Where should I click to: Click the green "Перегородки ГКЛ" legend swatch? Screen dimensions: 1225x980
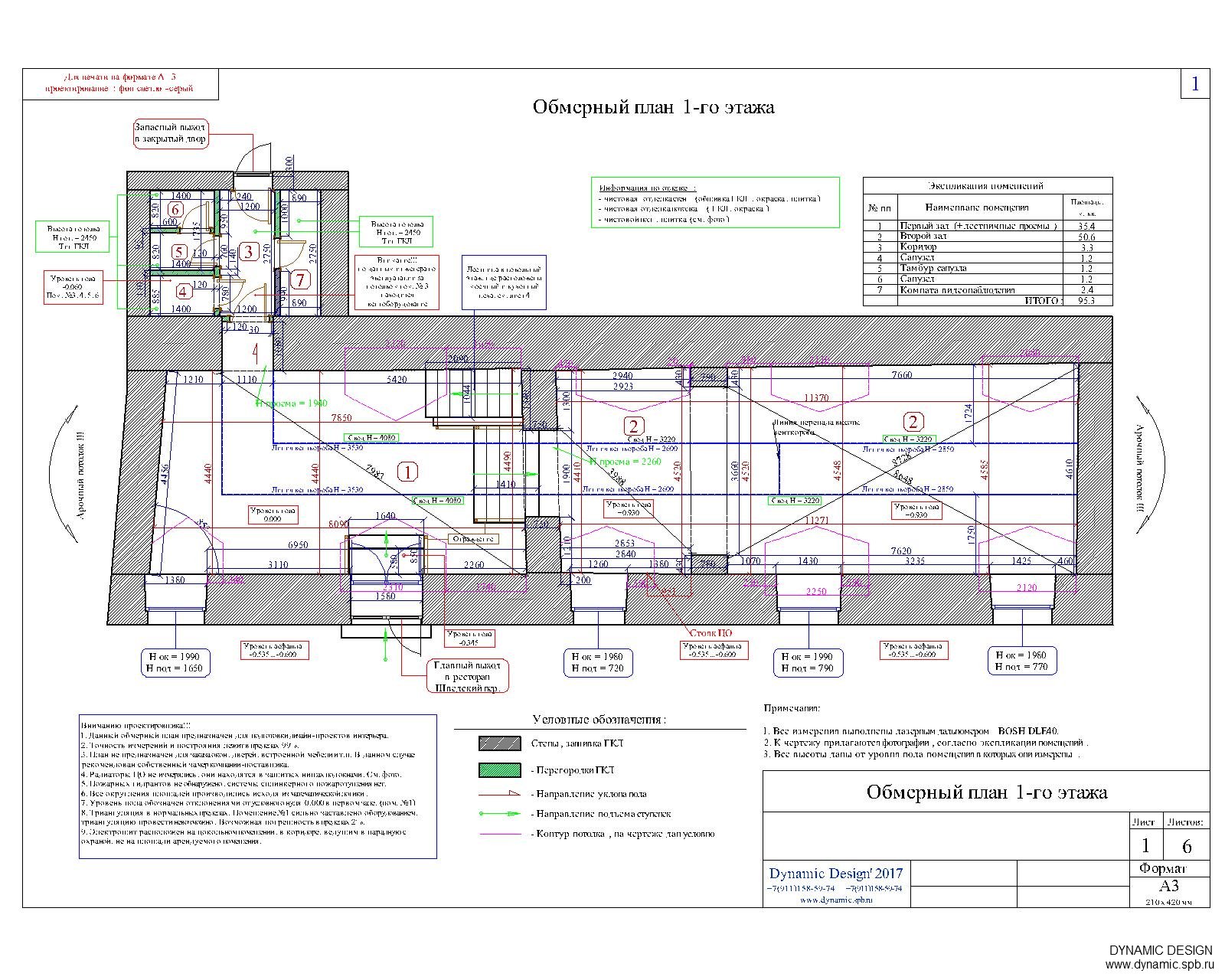click(500, 770)
